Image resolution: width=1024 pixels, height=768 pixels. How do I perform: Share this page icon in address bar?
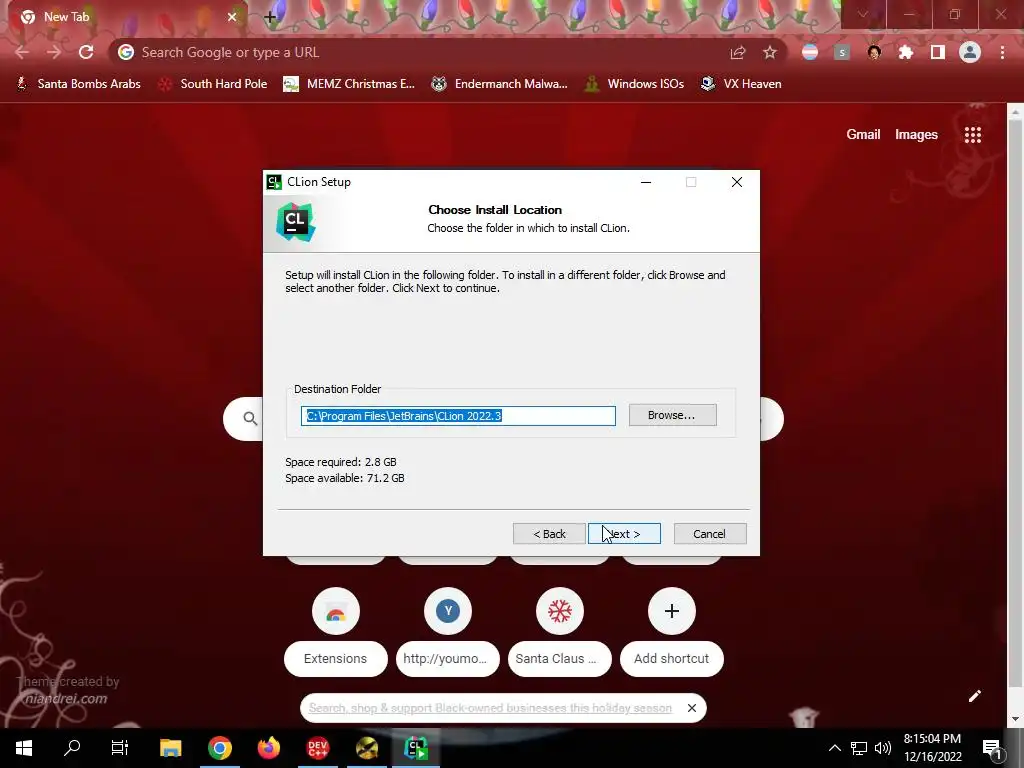pos(738,52)
